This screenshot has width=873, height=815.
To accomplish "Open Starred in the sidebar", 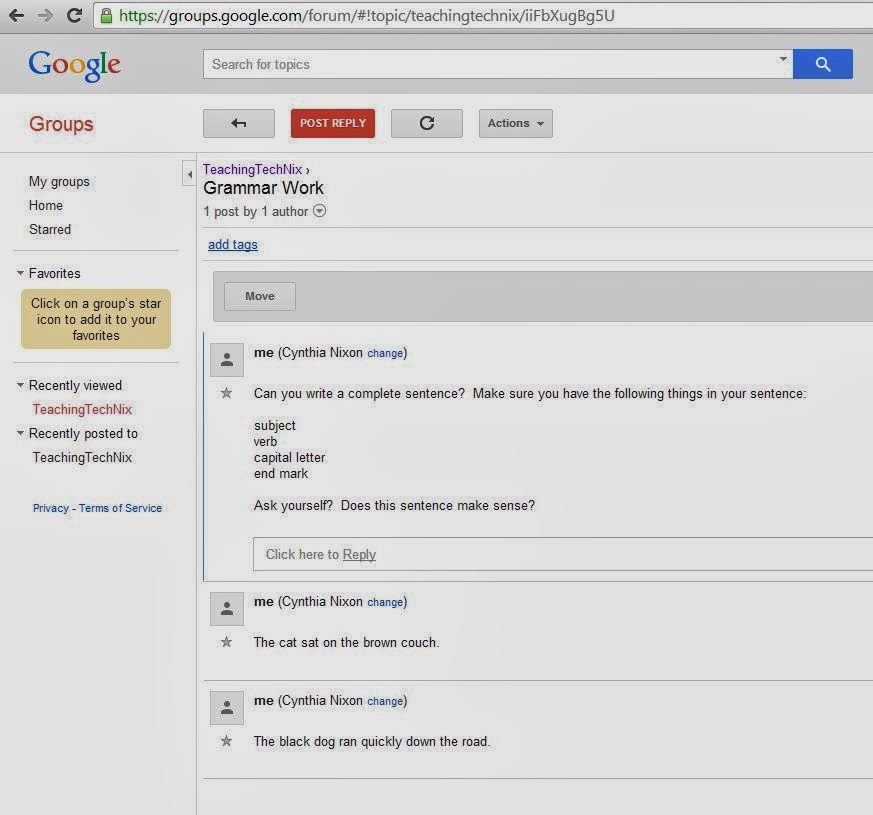I will coord(50,229).
